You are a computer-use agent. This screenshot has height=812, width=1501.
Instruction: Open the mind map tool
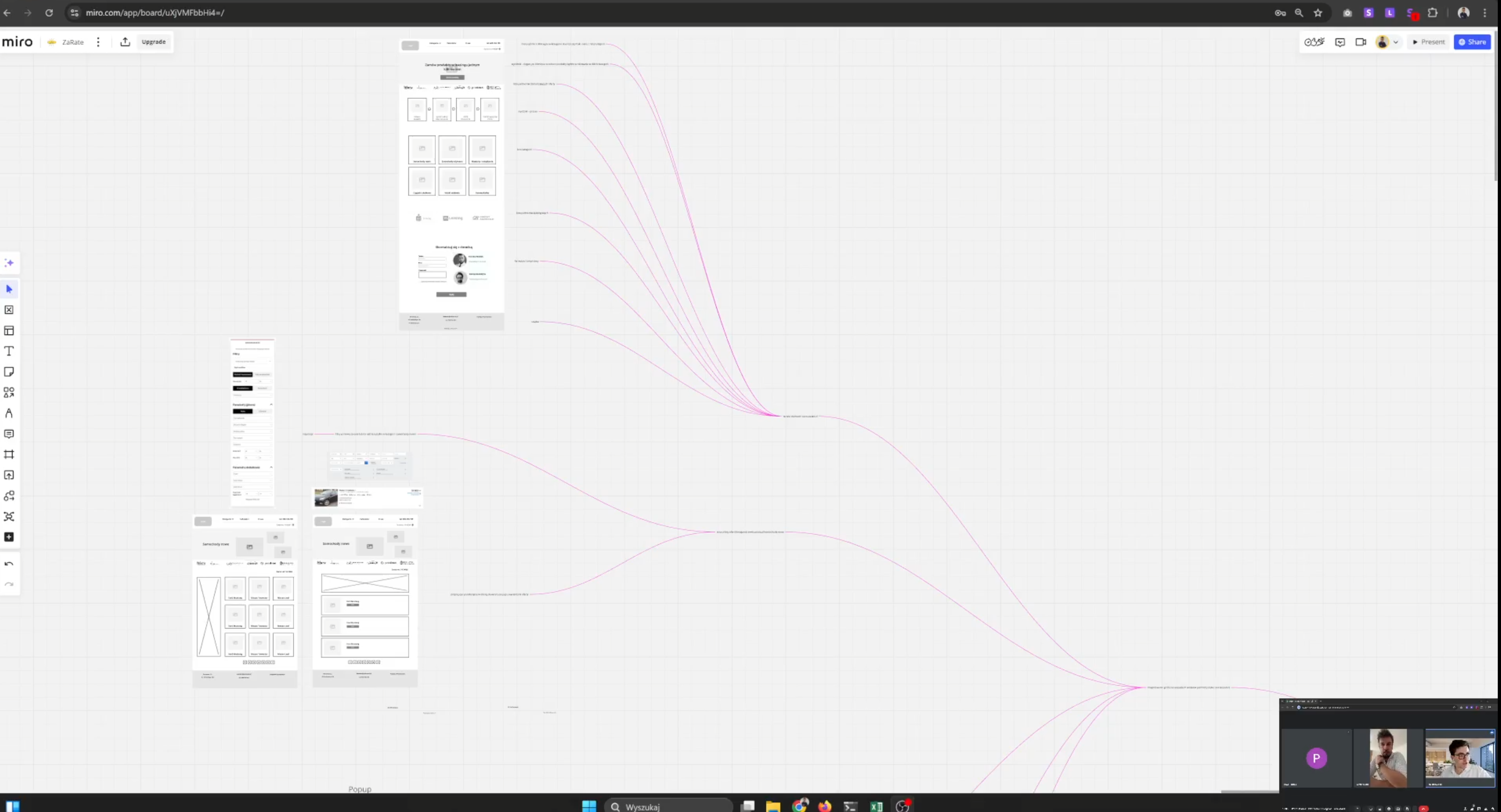click(9, 517)
